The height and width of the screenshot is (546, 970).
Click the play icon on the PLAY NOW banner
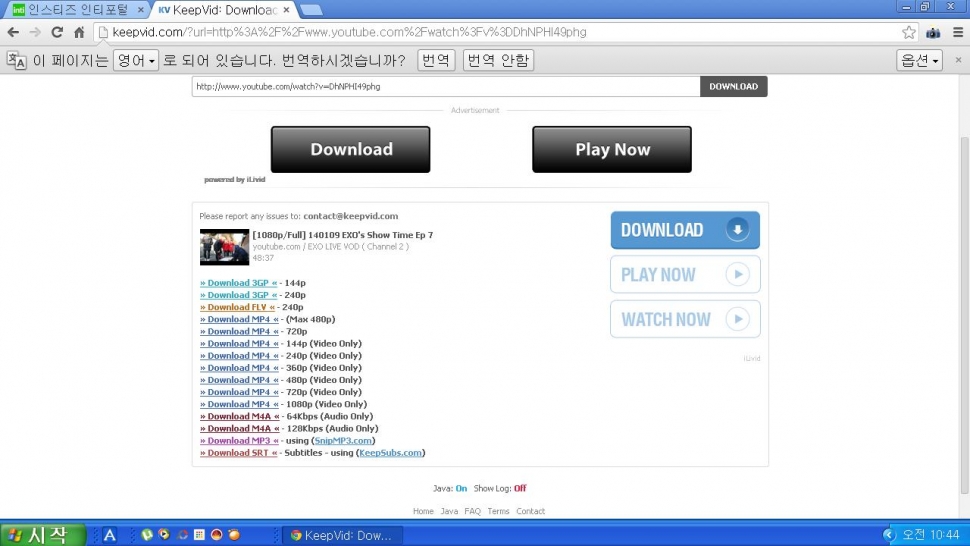[738, 275]
